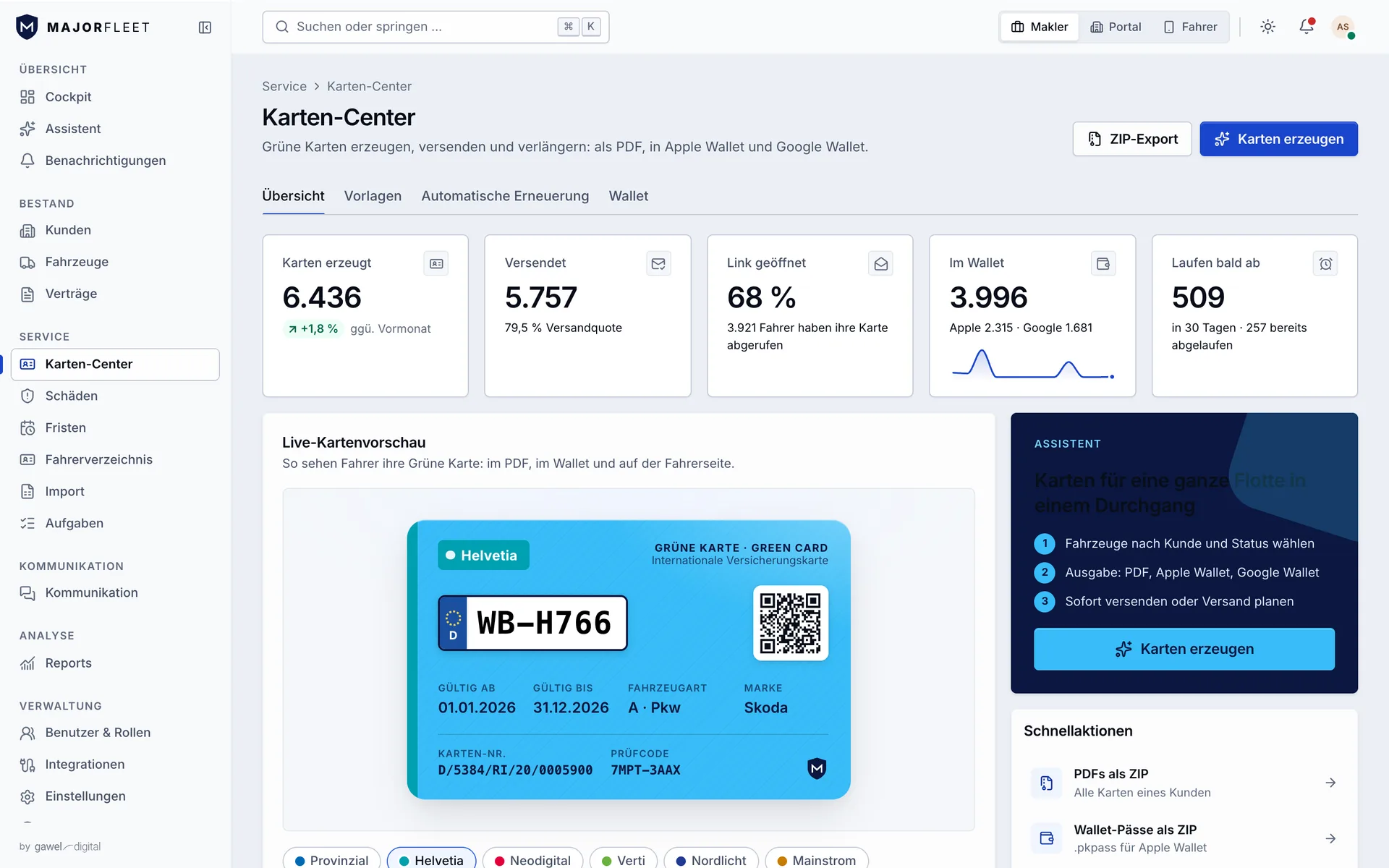The height and width of the screenshot is (868, 1389).
Task: Open Reports in the sidebar
Action: [x=115, y=663]
